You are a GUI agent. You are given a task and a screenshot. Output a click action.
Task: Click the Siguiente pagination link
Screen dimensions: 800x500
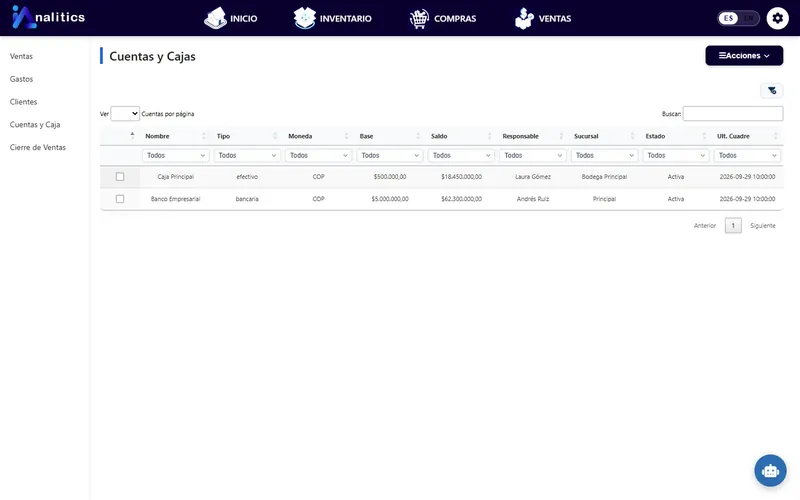click(763, 226)
